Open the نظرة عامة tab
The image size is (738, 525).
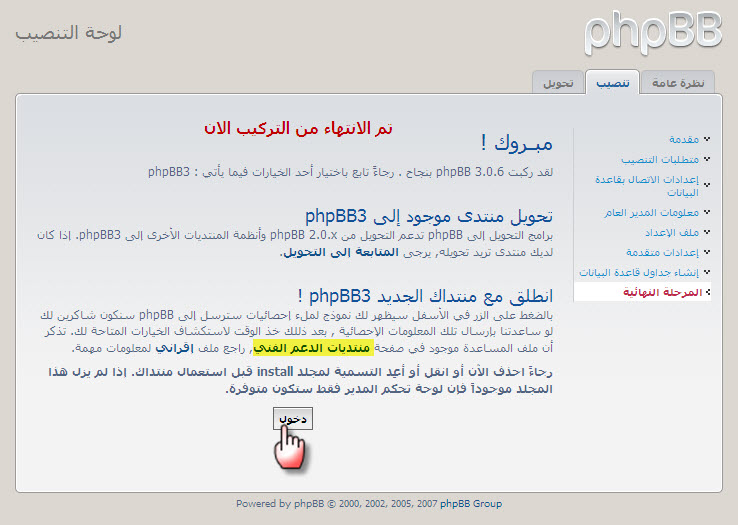click(x=678, y=83)
